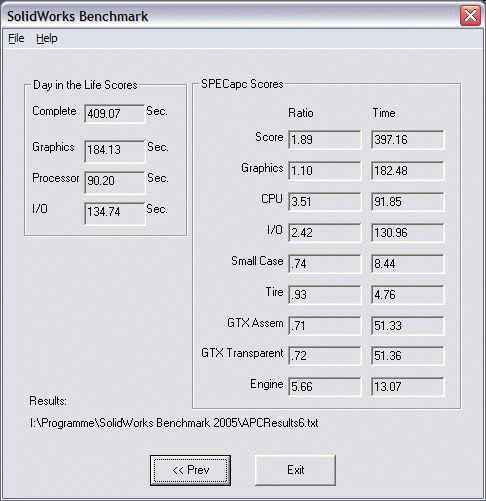Image resolution: width=486 pixels, height=501 pixels.
Task: Click the Tire ratio field .93
Action: [325, 295]
